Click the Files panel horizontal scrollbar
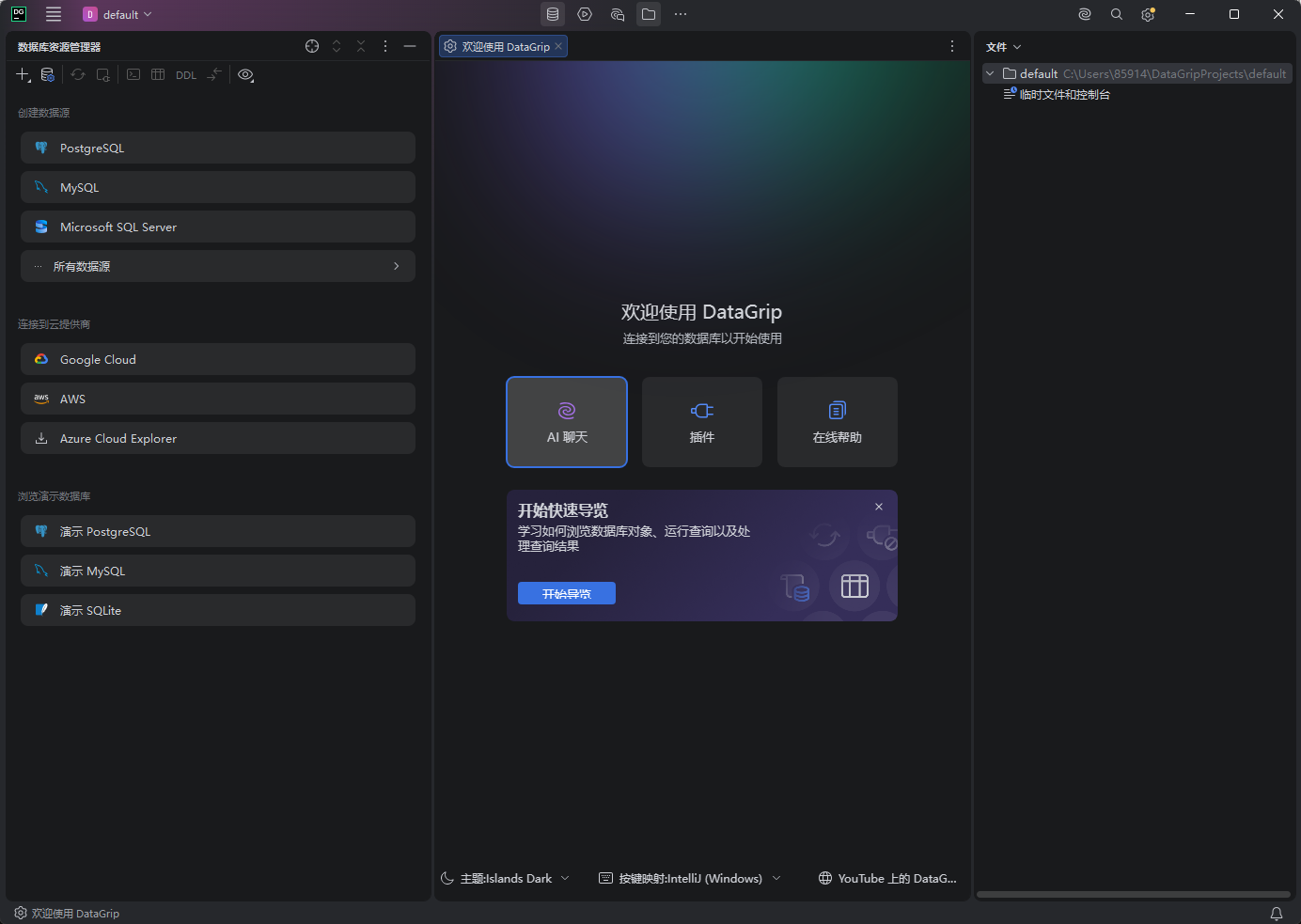This screenshot has height=924, width=1301. pyautogui.click(x=1133, y=895)
